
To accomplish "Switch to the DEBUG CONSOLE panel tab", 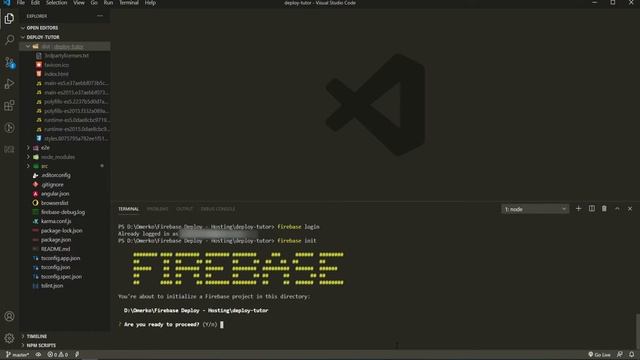I will click(x=218, y=209).
